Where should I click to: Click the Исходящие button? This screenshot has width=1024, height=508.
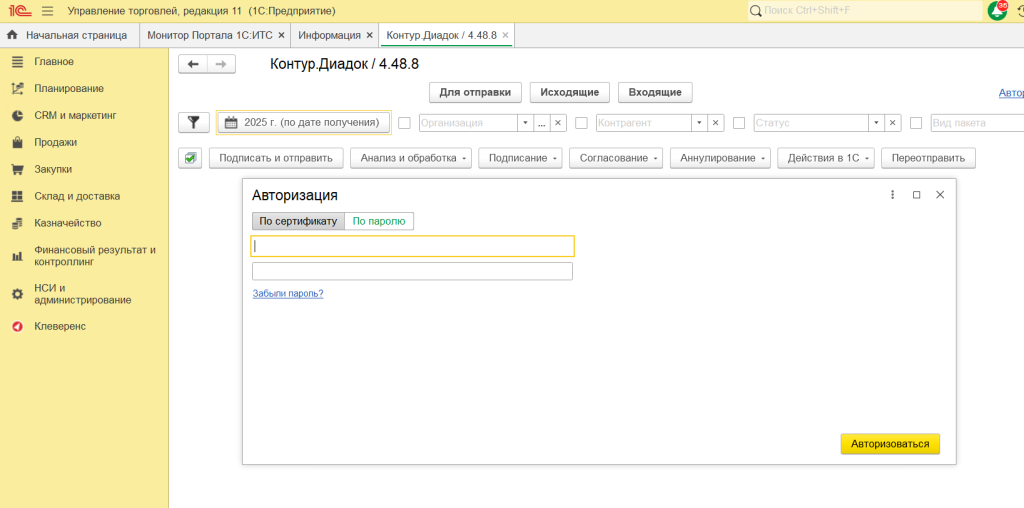pyautogui.click(x=569, y=93)
